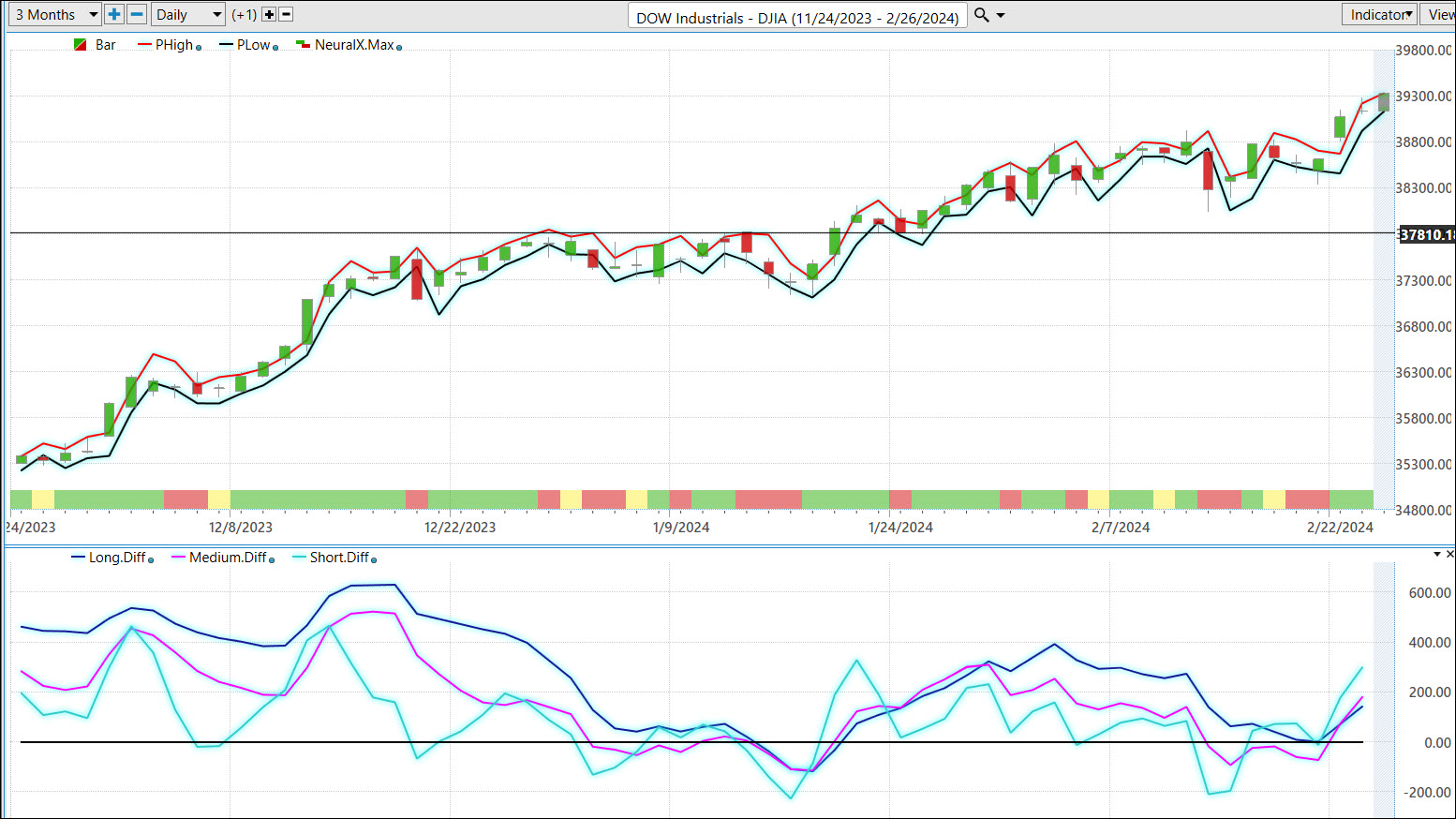Click the dot beside PLow label
1456x819 pixels.
tap(275, 48)
